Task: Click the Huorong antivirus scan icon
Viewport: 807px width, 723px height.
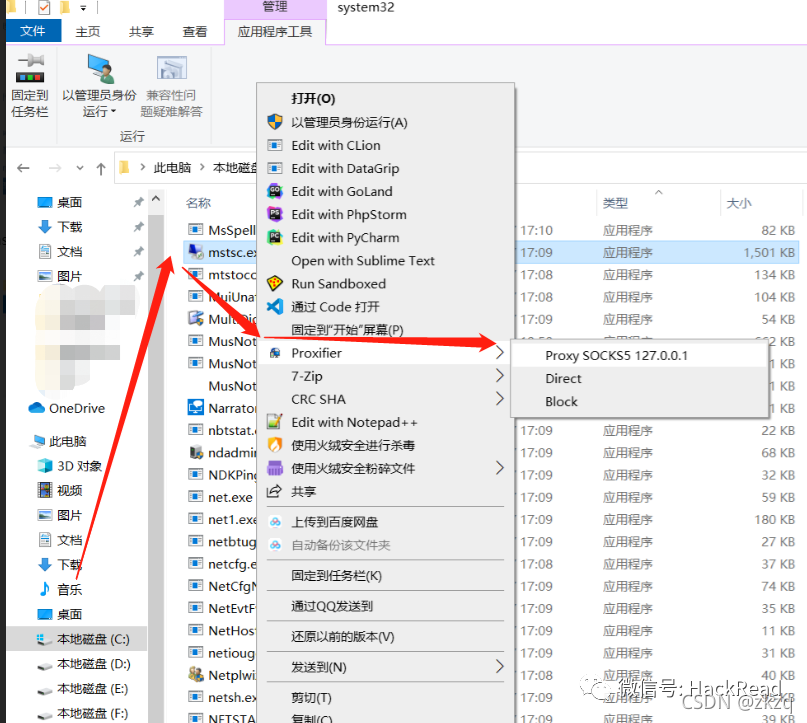Action: coord(275,445)
